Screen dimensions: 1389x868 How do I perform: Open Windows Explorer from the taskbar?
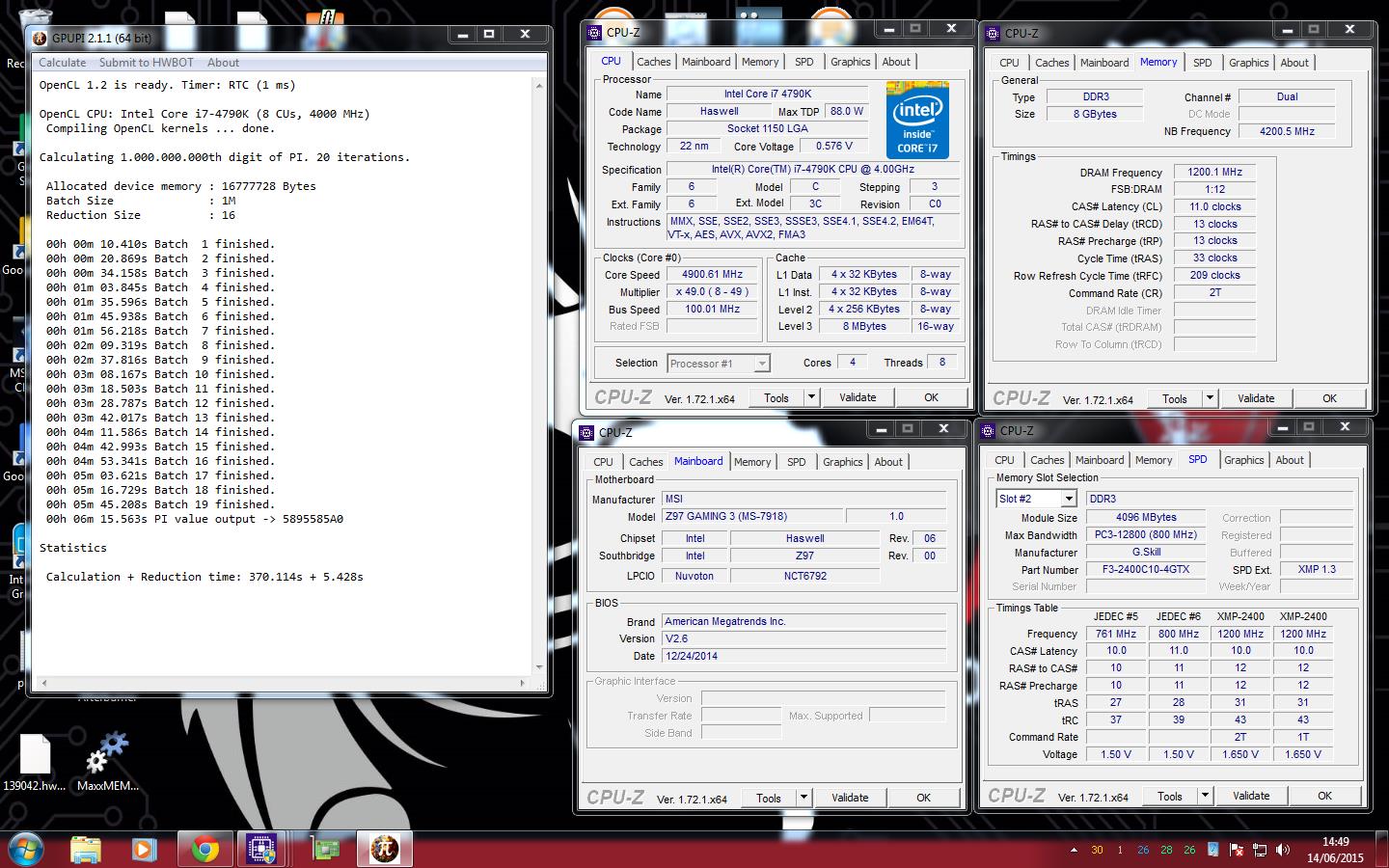86,850
